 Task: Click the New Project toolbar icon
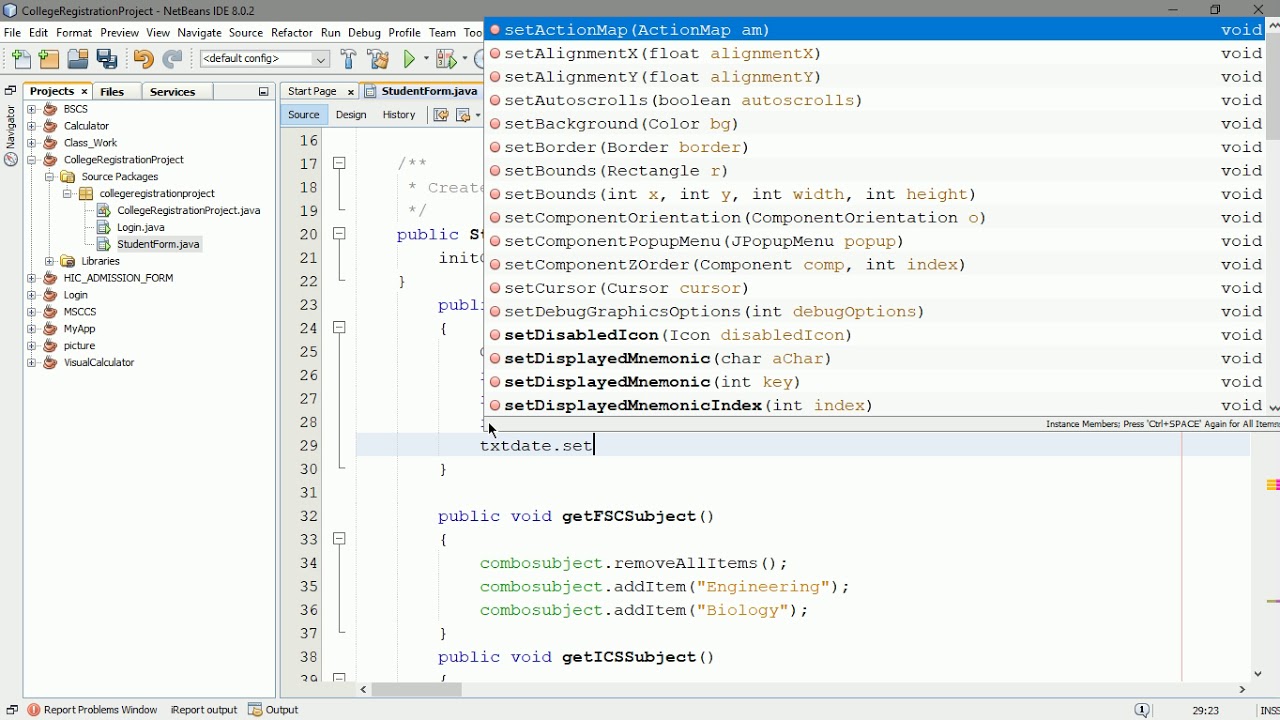(x=49, y=59)
